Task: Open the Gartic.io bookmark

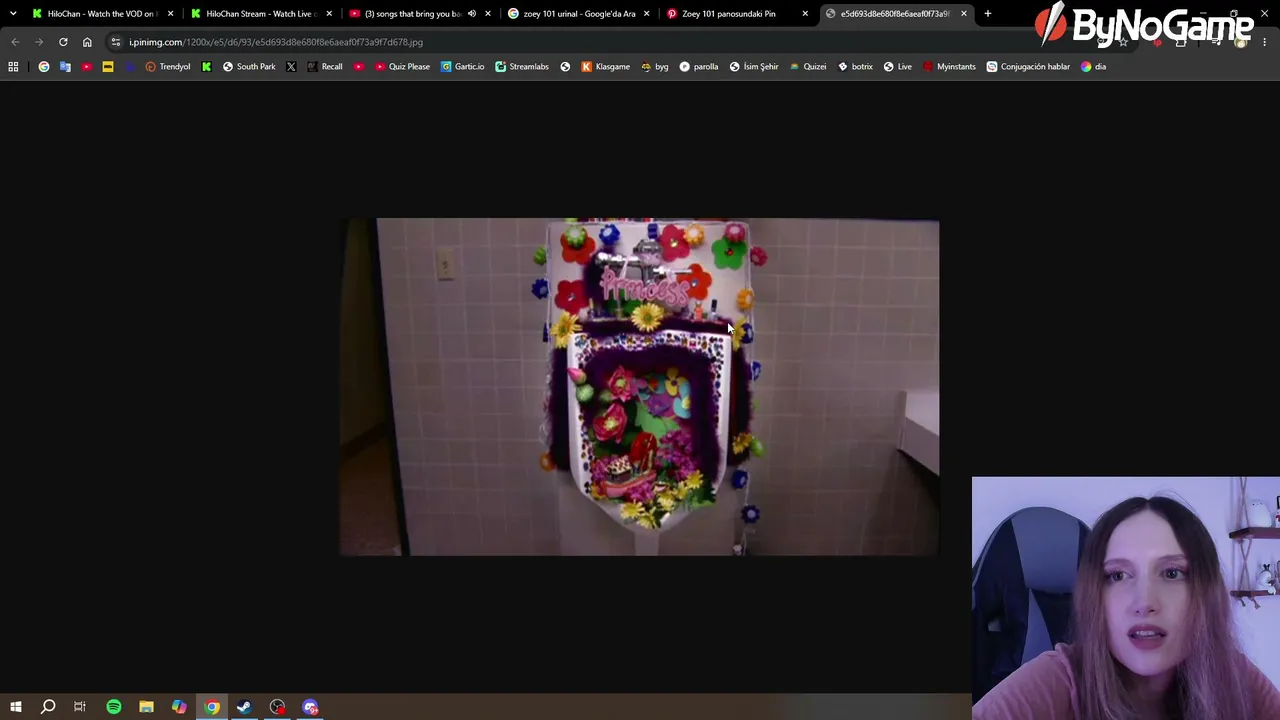Action: [x=462, y=67]
